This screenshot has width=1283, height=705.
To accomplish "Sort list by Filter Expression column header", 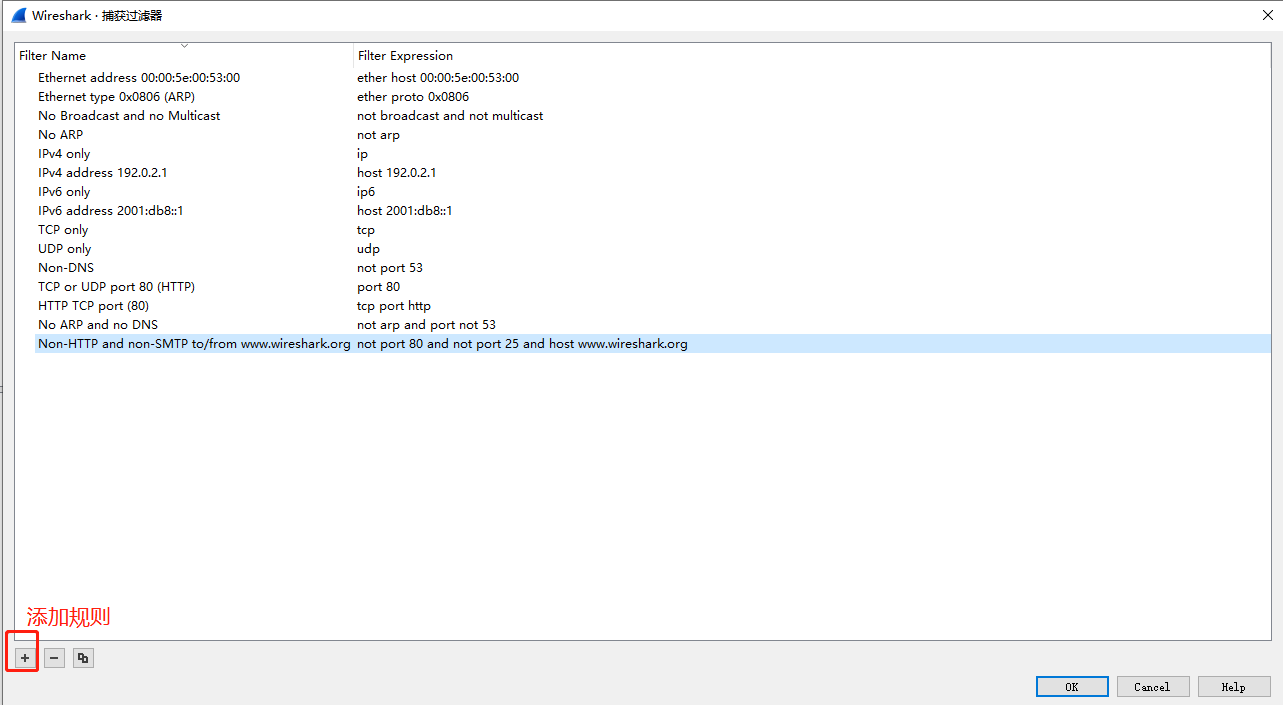I will click(812, 56).
